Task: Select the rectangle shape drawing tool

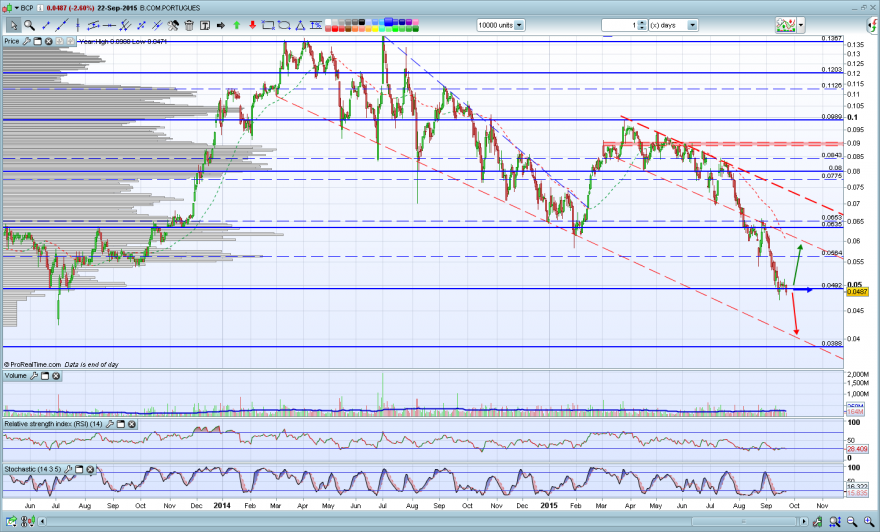Action: pos(268,25)
